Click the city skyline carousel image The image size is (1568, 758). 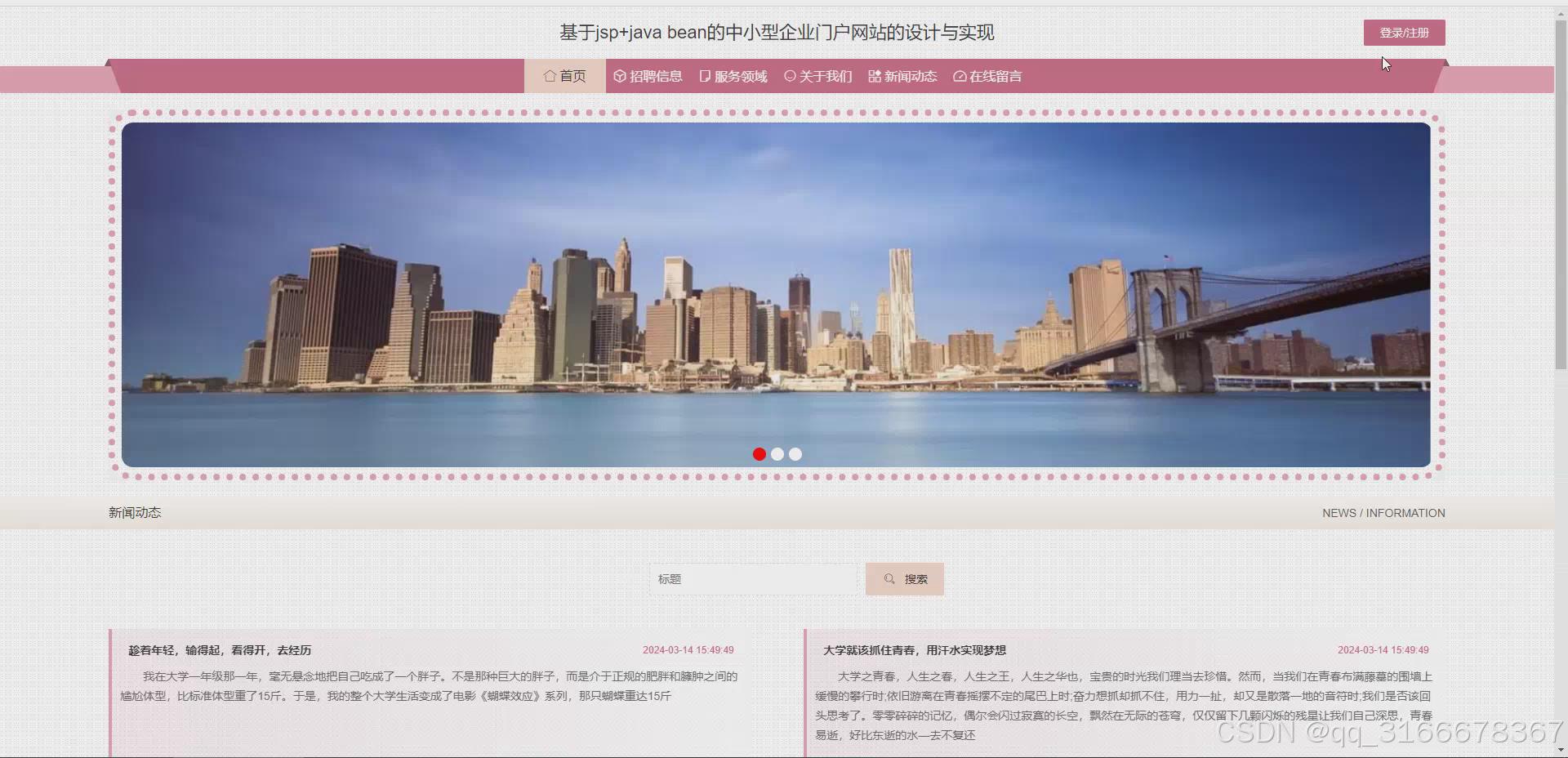776,294
